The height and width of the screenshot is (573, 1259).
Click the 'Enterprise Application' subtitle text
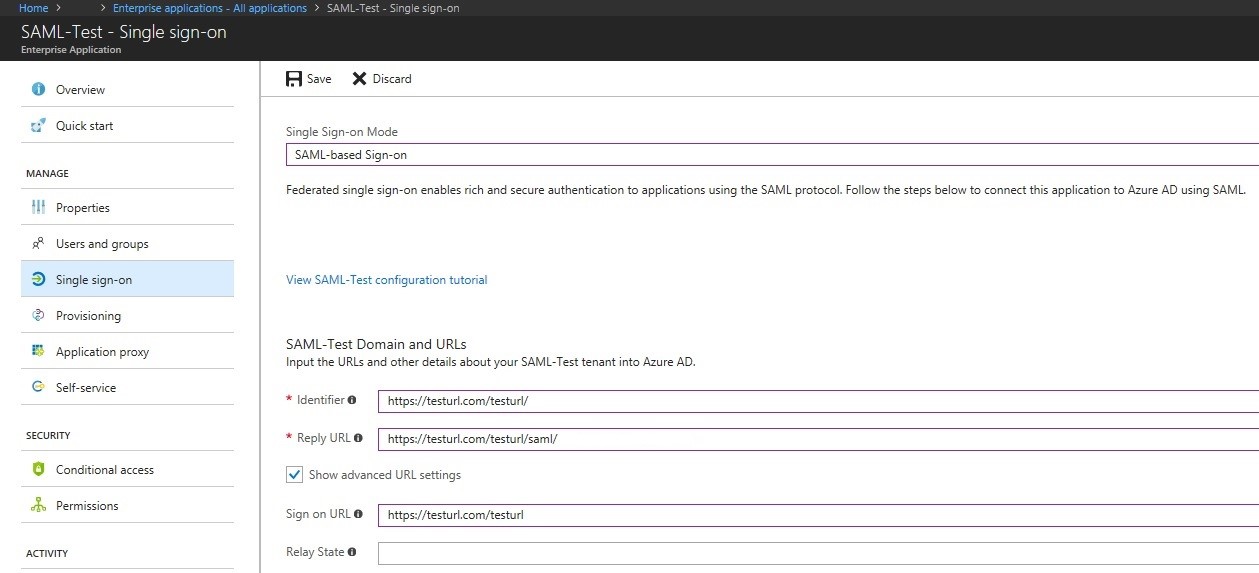[71, 49]
